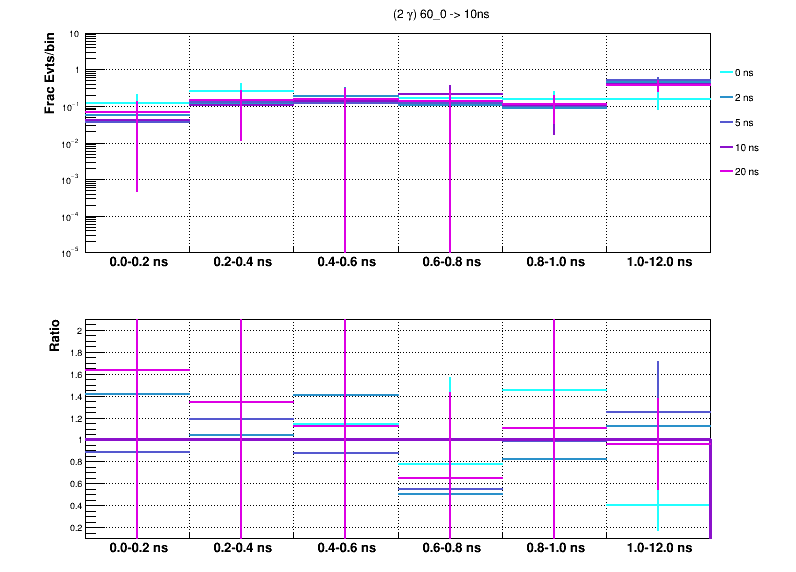This screenshot has height=572, width=796.
Task: Click "0.0-0.2 ns" label under upper plot
Action: [138, 263]
